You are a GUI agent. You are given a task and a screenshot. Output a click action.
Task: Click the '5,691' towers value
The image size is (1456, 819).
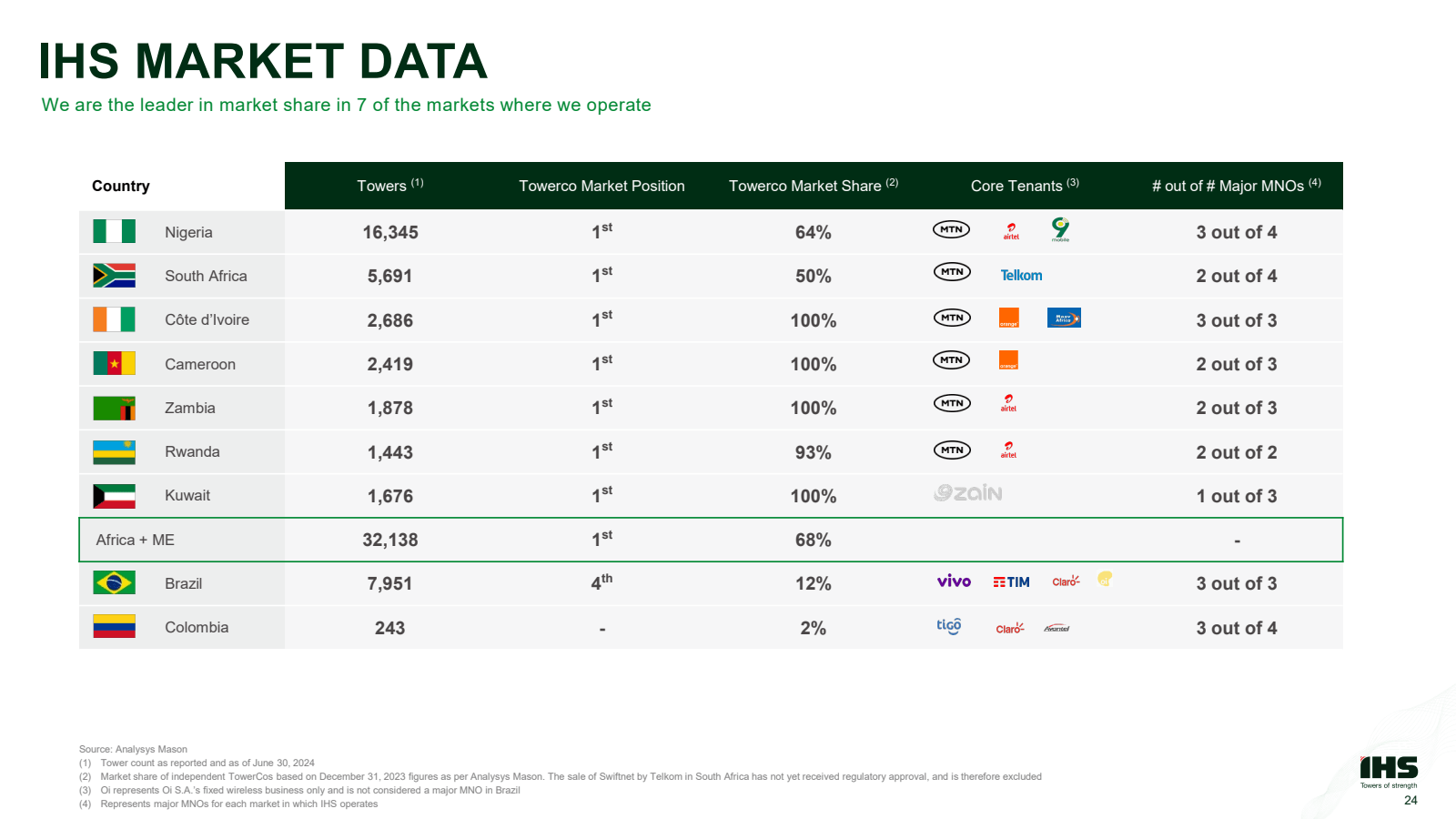(x=390, y=276)
